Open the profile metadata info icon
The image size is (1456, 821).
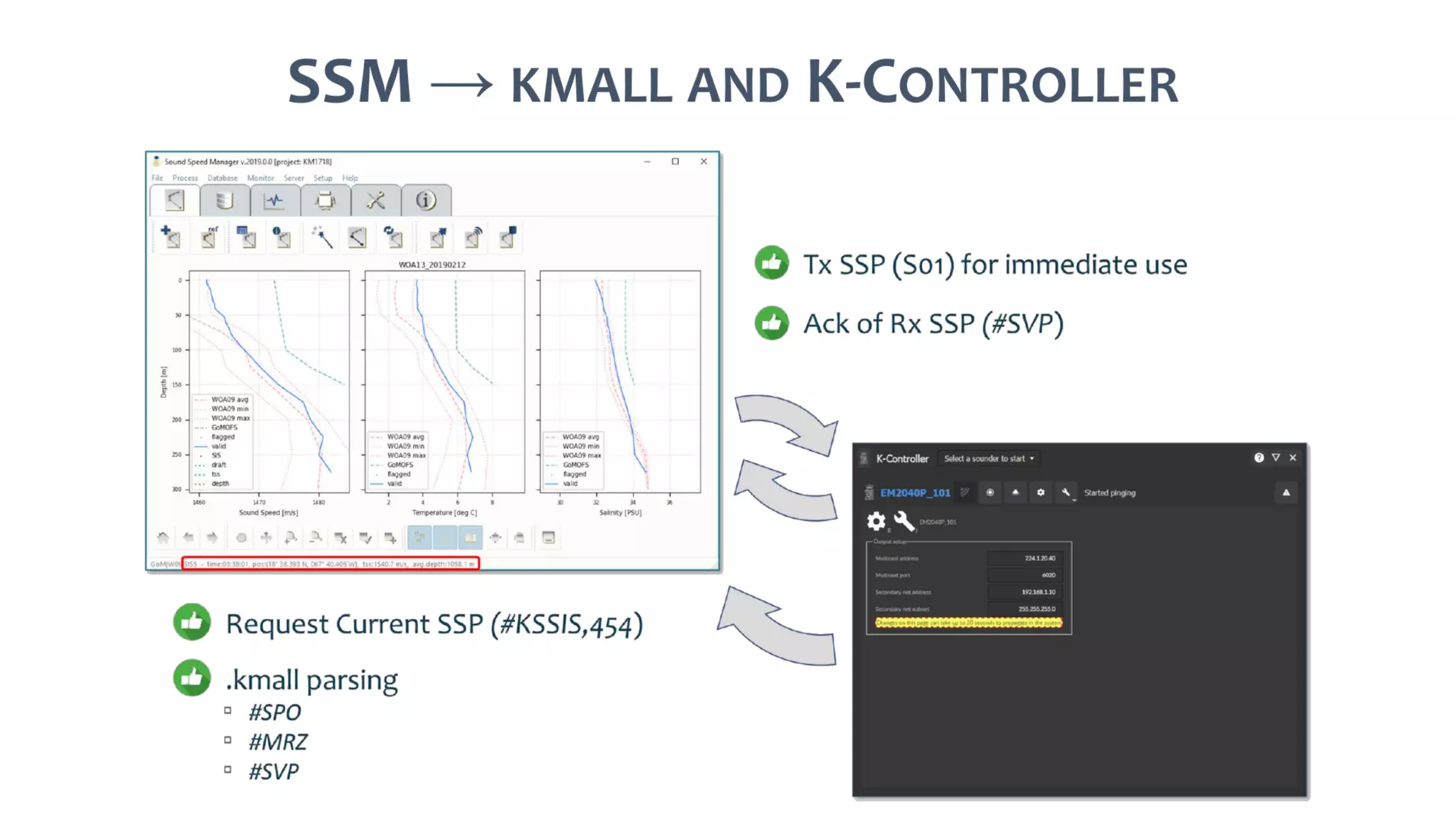pyautogui.click(x=282, y=237)
